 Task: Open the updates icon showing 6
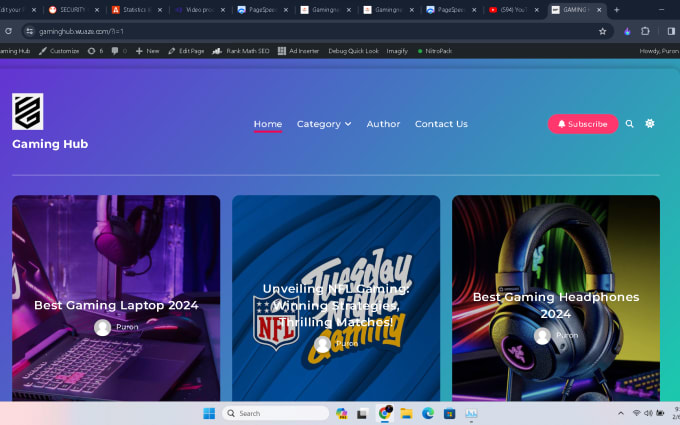coord(95,51)
